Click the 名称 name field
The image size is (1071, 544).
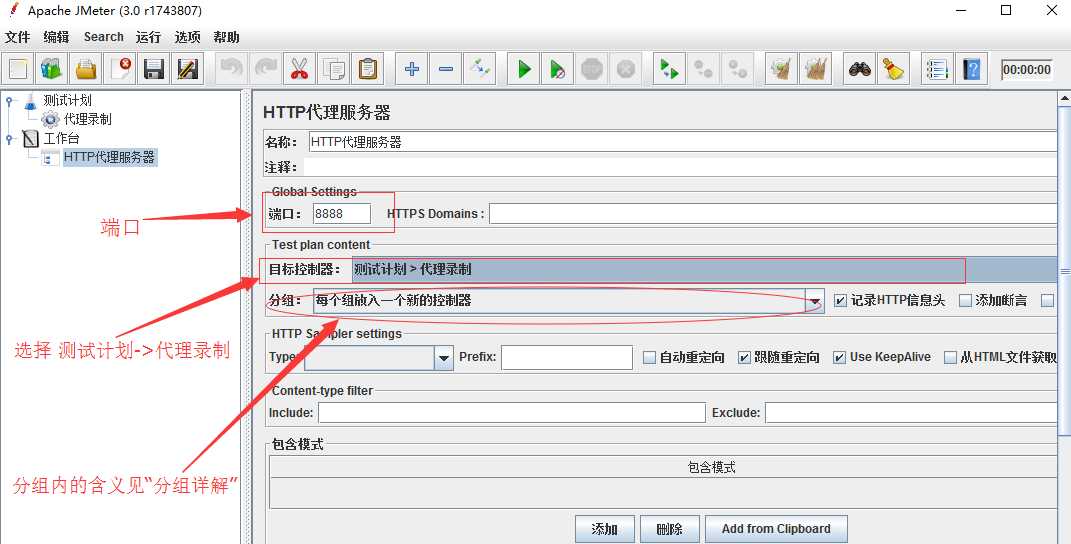point(682,141)
